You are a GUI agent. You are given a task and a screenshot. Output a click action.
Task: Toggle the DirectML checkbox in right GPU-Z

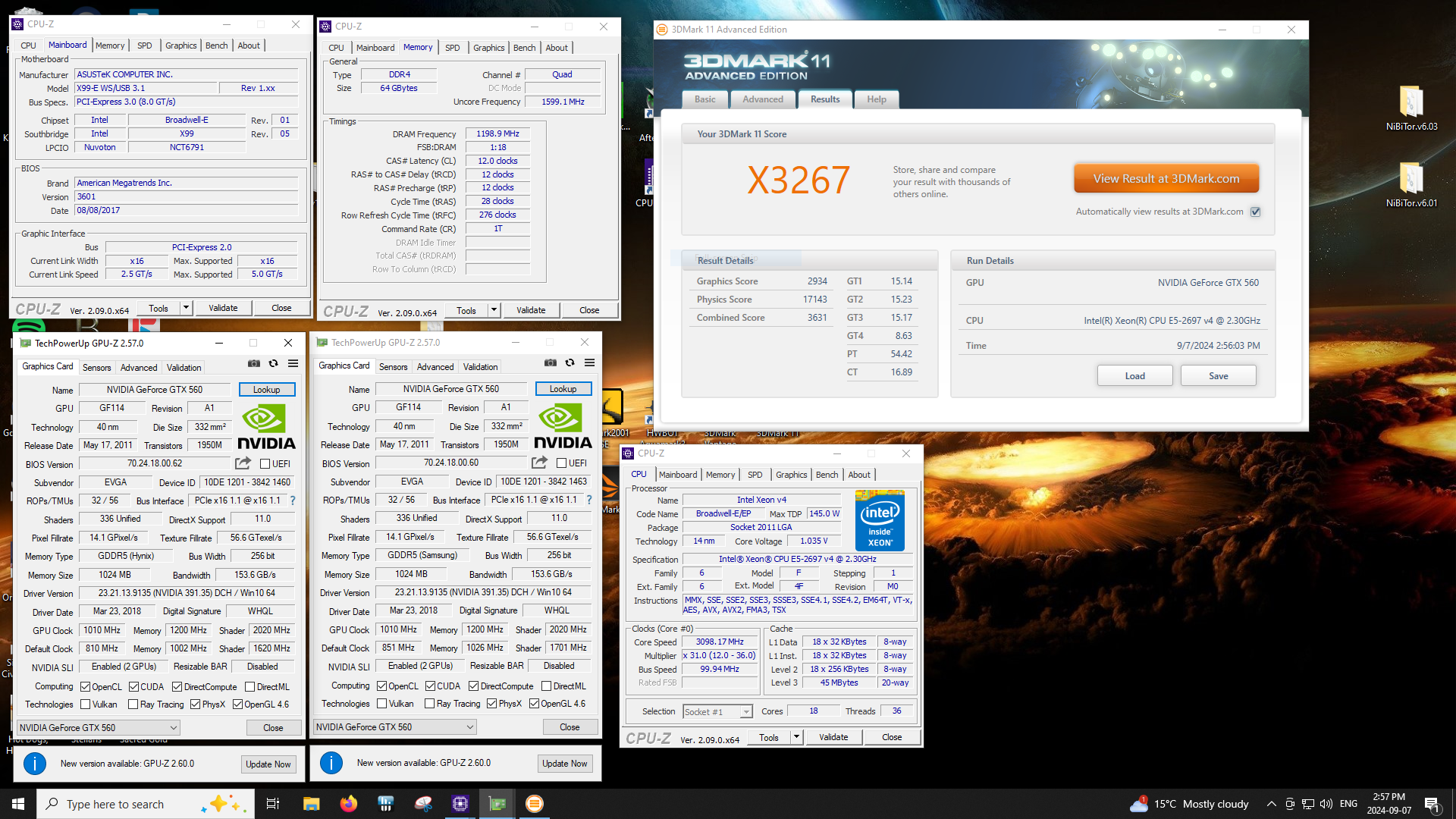[x=546, y=686]
